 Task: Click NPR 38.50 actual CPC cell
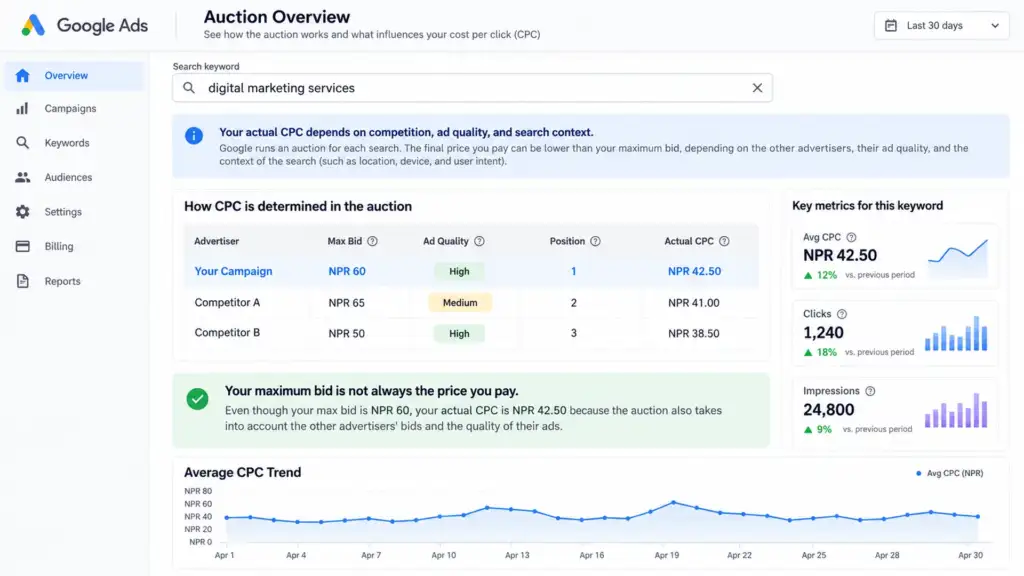click(694, 333)
